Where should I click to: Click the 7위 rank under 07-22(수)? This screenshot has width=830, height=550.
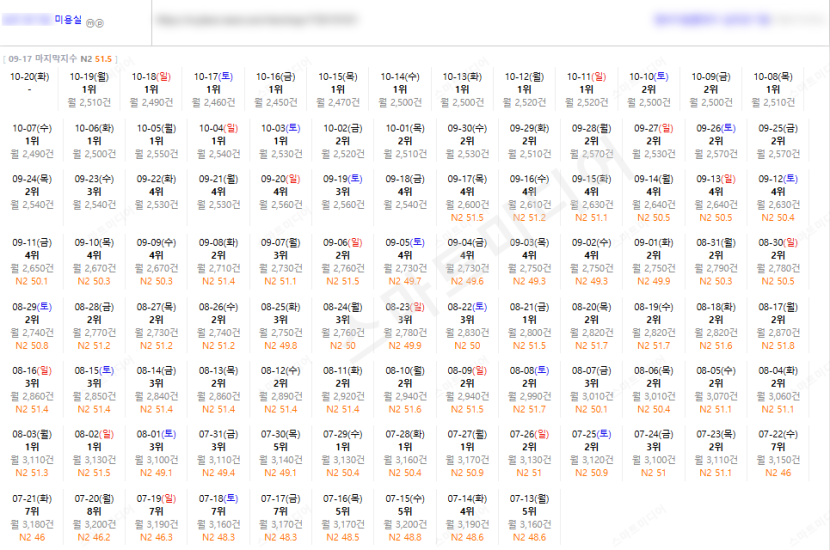tap(778, 447)
